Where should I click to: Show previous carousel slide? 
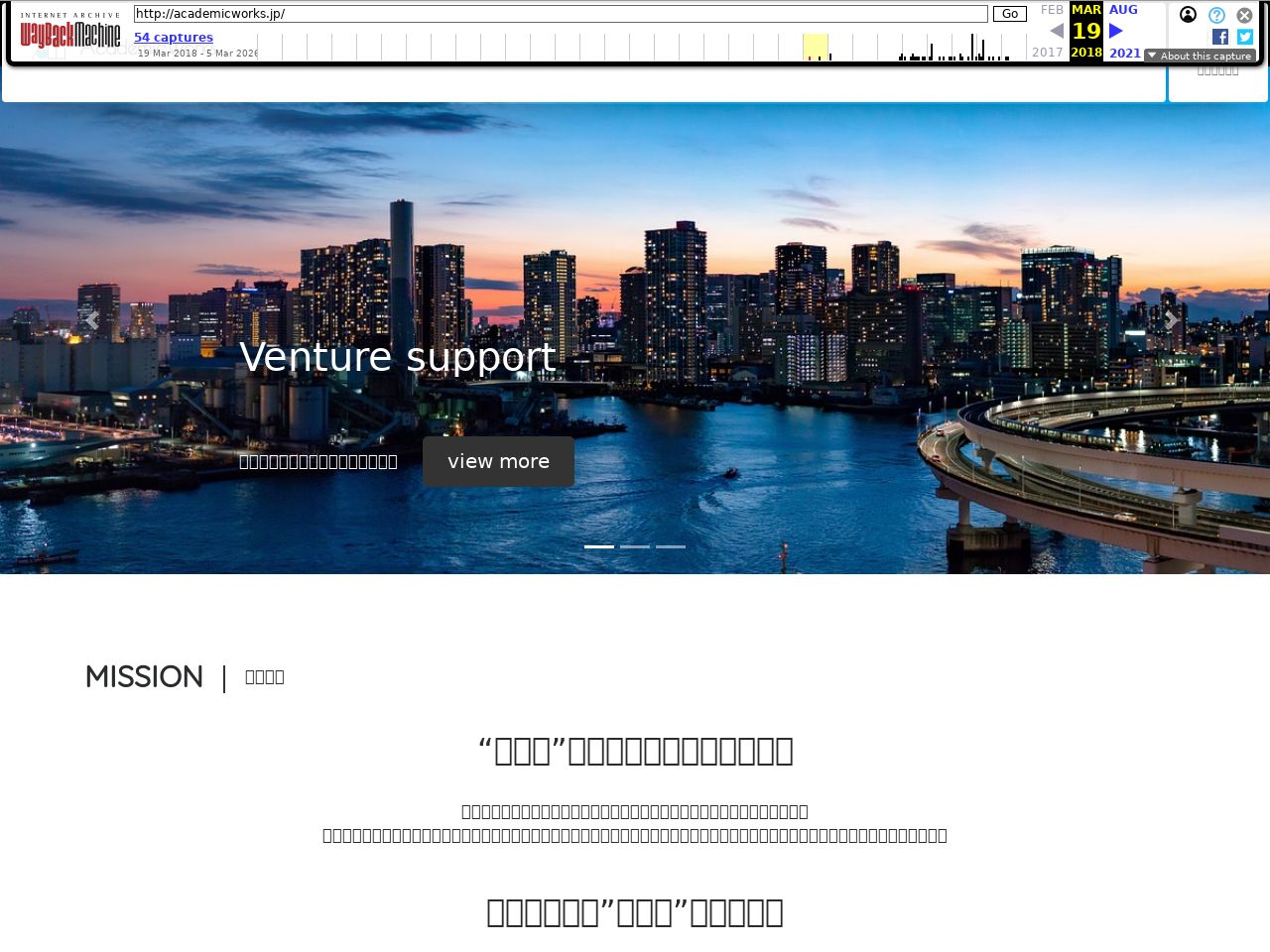click(92, 320)
